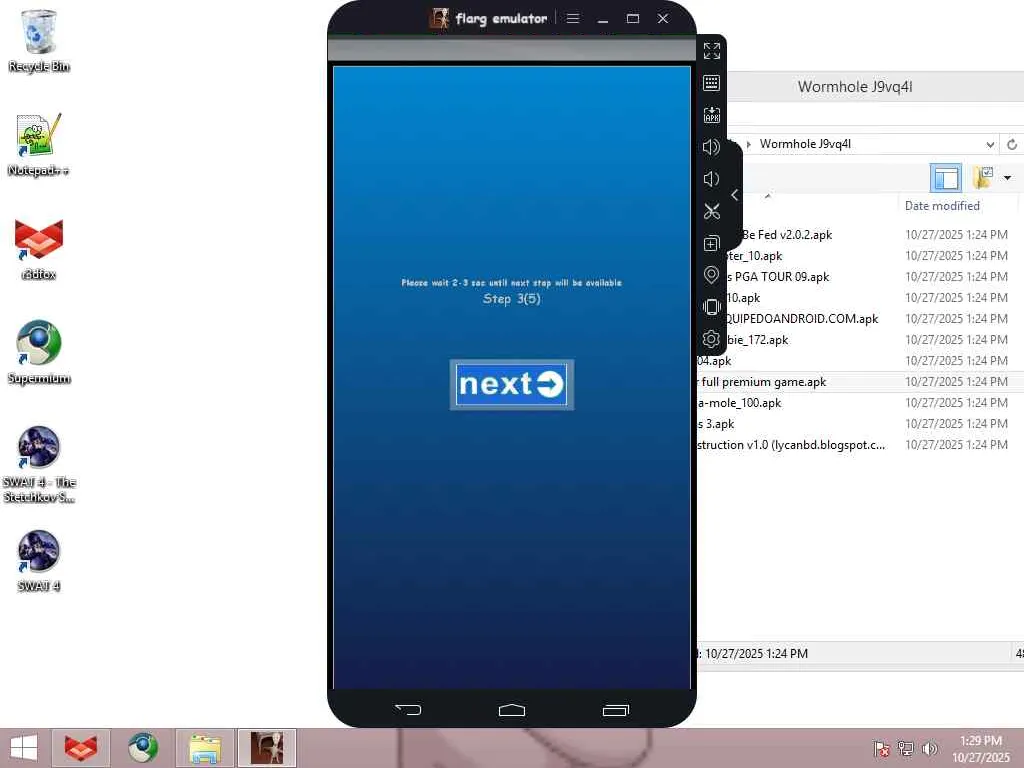This screenshot has width=1024, height=768.
Task: Select full premium game.apk file
Action: [x=762, y=381]
